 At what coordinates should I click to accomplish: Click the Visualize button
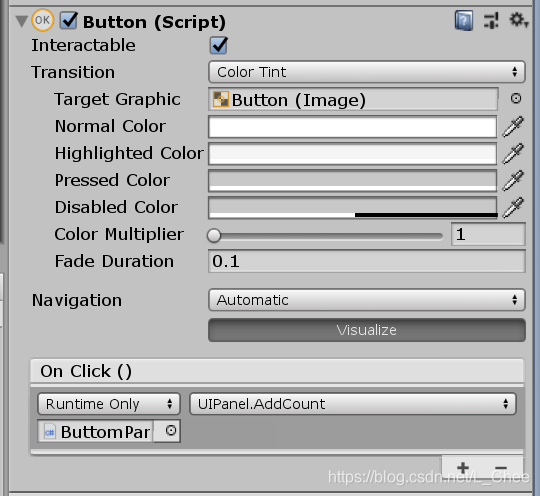coord(367,330)
